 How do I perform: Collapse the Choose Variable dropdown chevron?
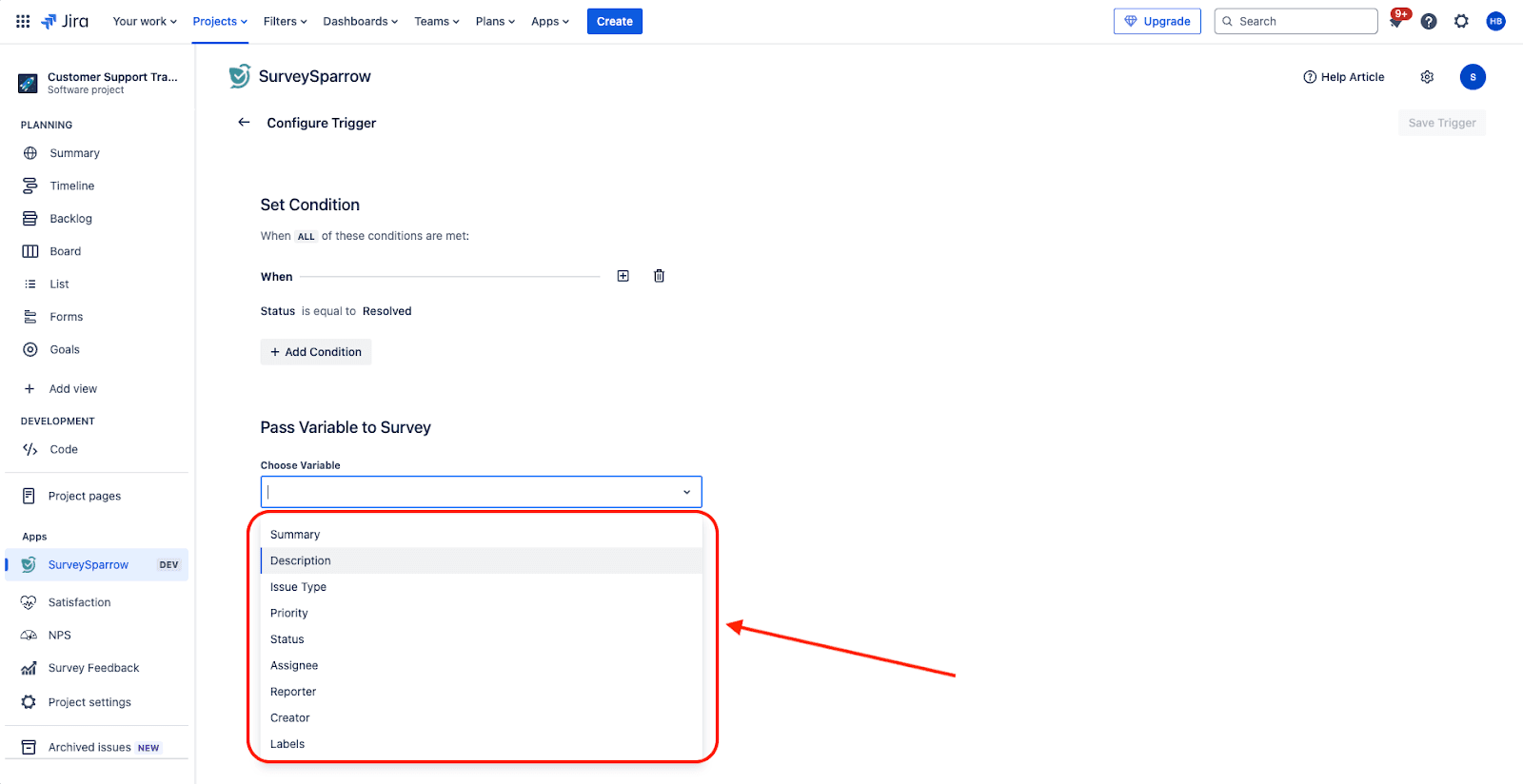[x=686, y=492]
